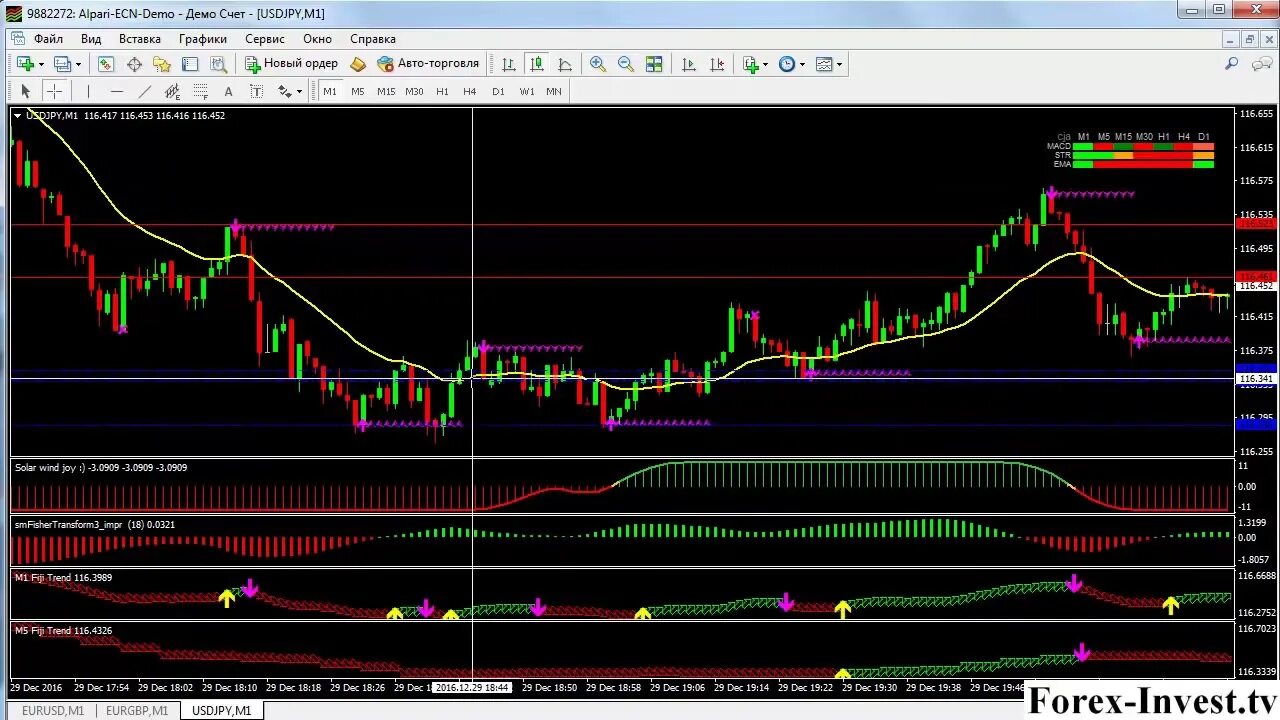The image size is (1280, 720).
Task: Open the Окно menu
Action: pos(317,39)
